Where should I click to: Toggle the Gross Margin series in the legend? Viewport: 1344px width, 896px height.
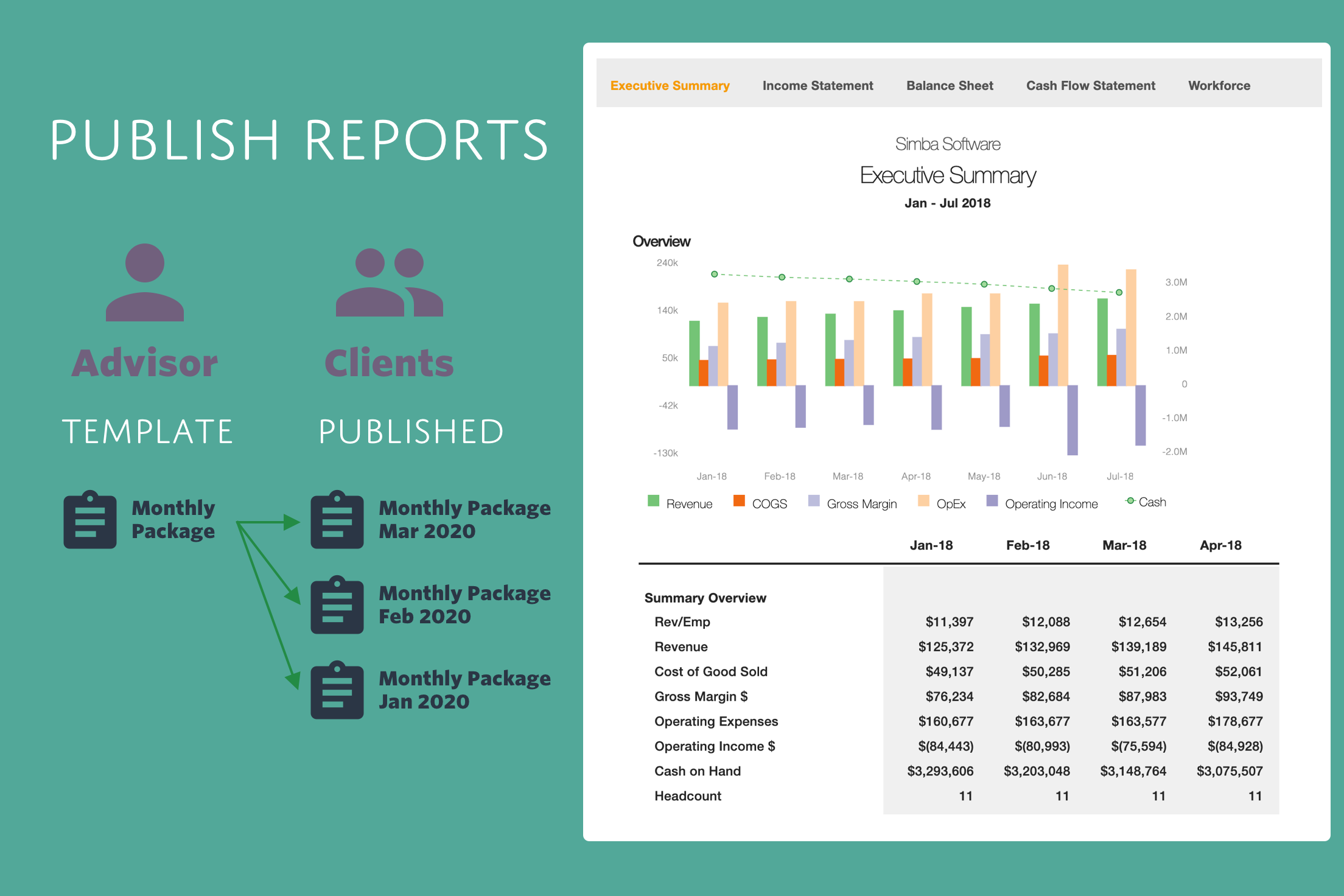[813, 501]
